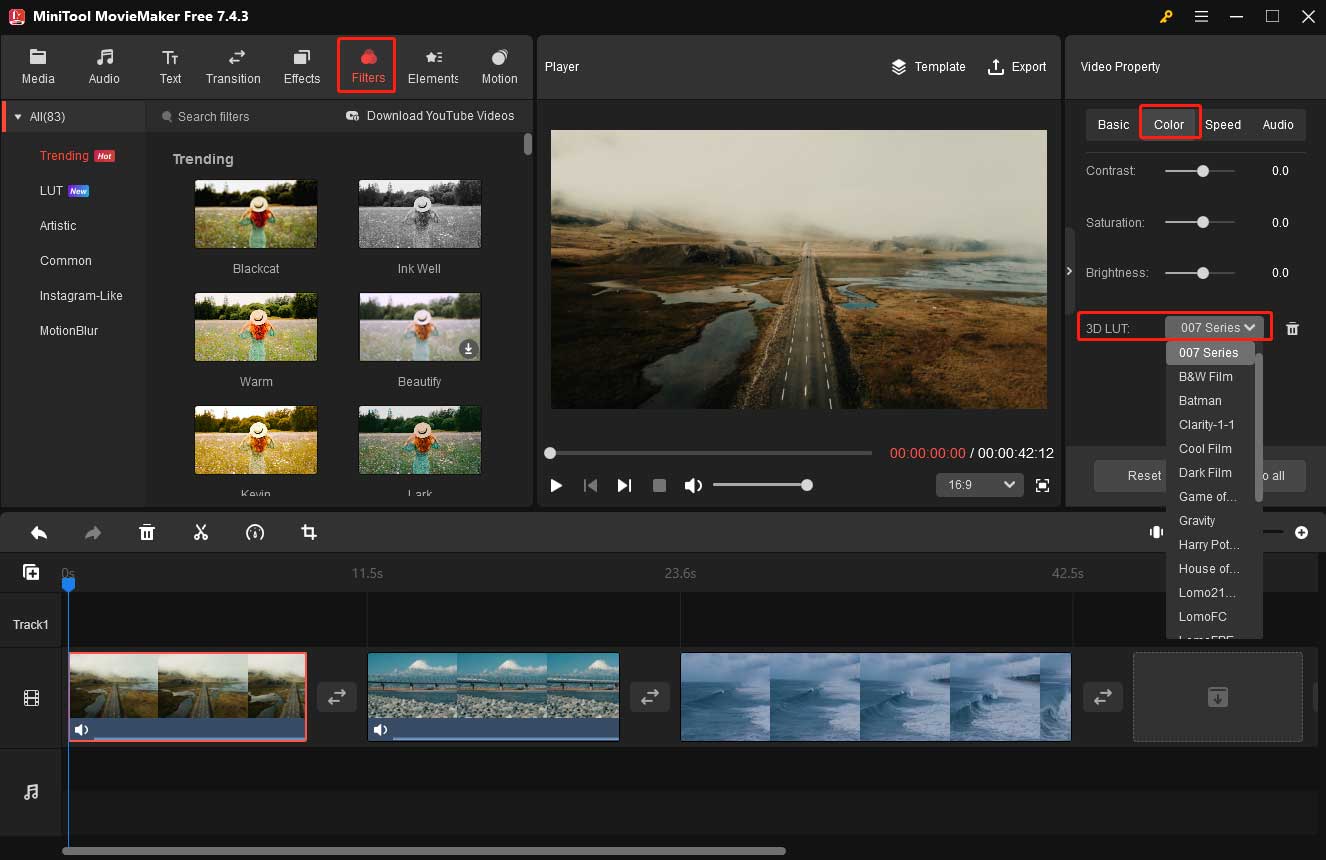Adjust the Contrast slider
This screenshot has width=1326, height=860.
coord(1200,171)
